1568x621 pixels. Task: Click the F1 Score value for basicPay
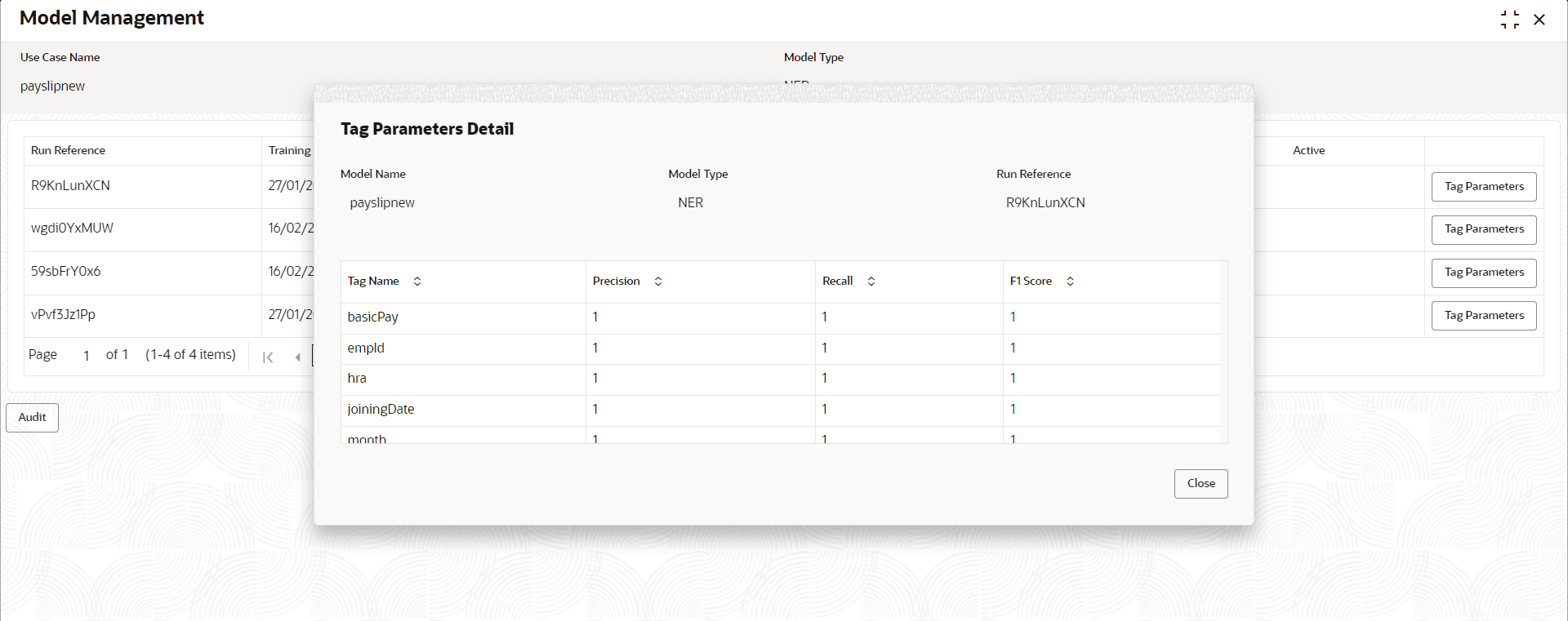[1013, 317]
